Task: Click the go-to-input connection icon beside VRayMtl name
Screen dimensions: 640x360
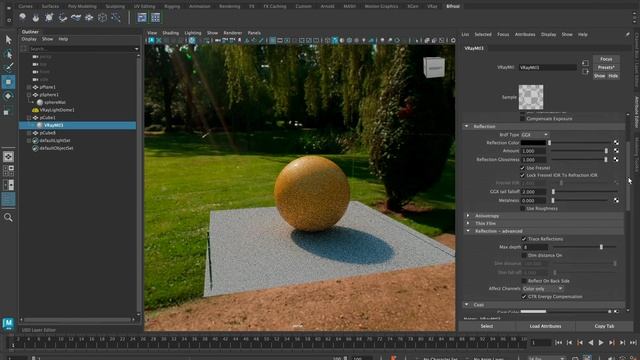Action: coord(585,63)
